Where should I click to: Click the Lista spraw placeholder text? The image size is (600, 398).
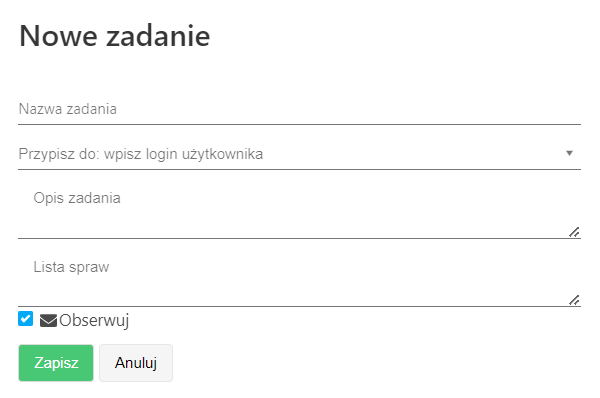(71, 267)
